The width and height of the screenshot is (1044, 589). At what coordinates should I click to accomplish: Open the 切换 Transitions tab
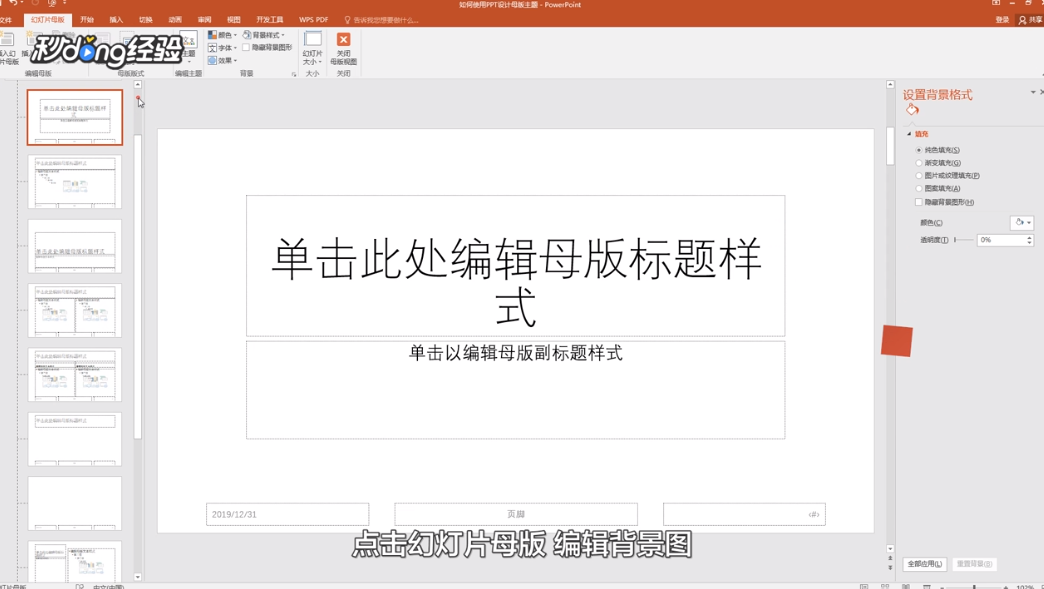(x=146, y=20)
